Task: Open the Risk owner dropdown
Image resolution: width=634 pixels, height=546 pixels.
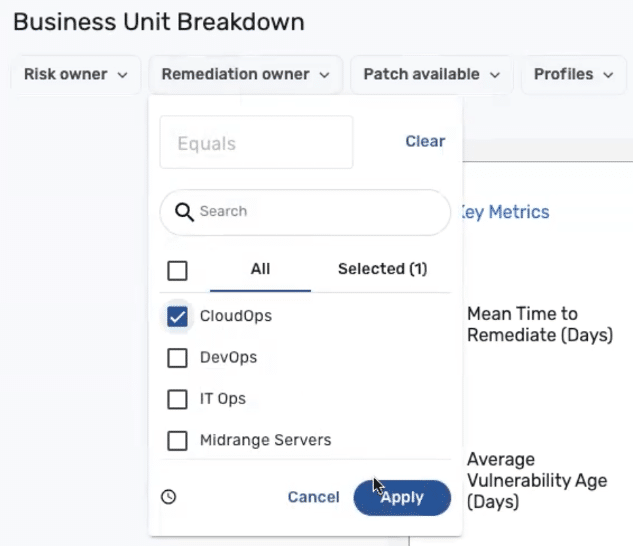Action: pos(75,75)
